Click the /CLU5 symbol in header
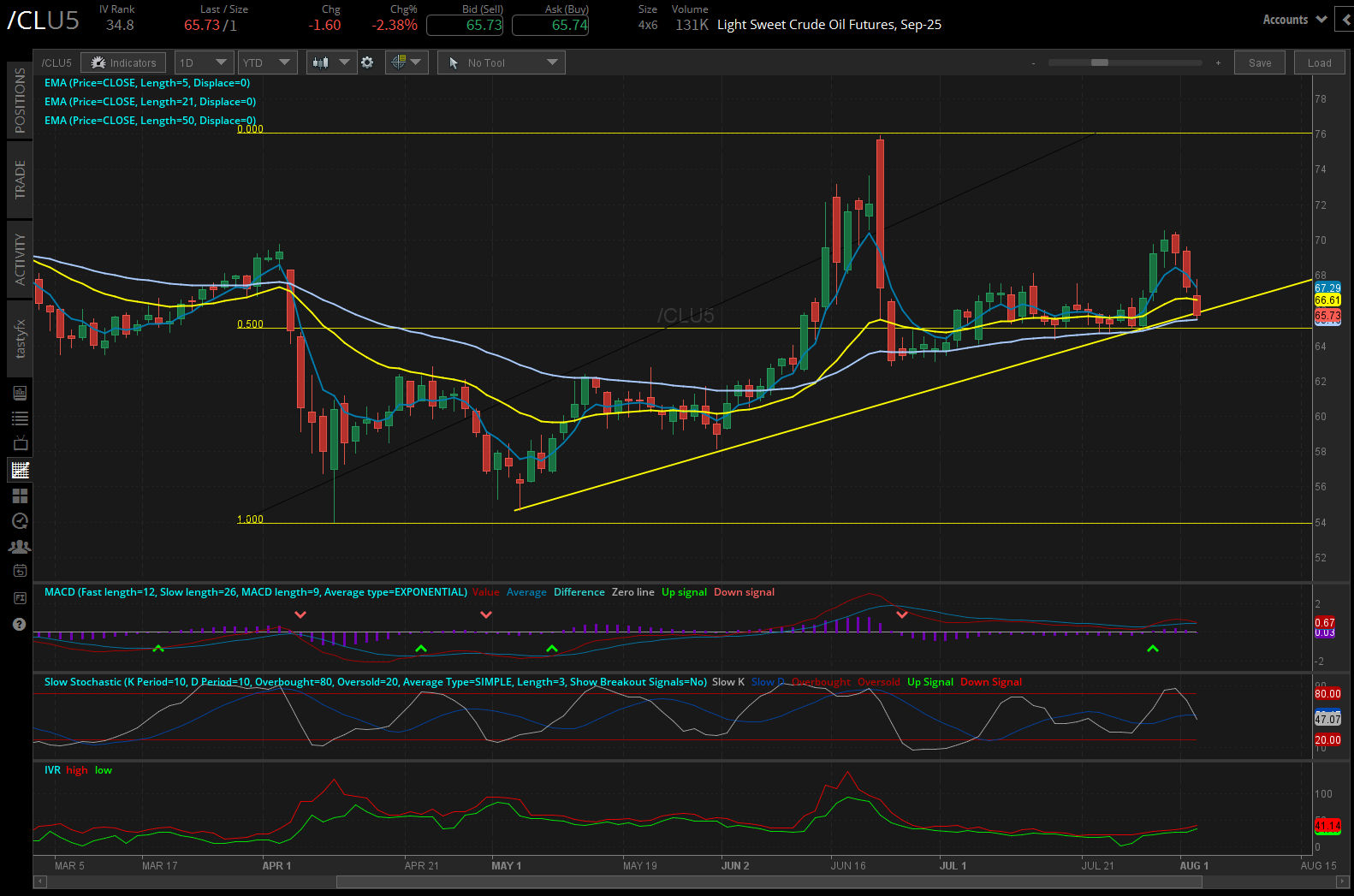The height and width of the screenshot is (896, 1354). 43,21
